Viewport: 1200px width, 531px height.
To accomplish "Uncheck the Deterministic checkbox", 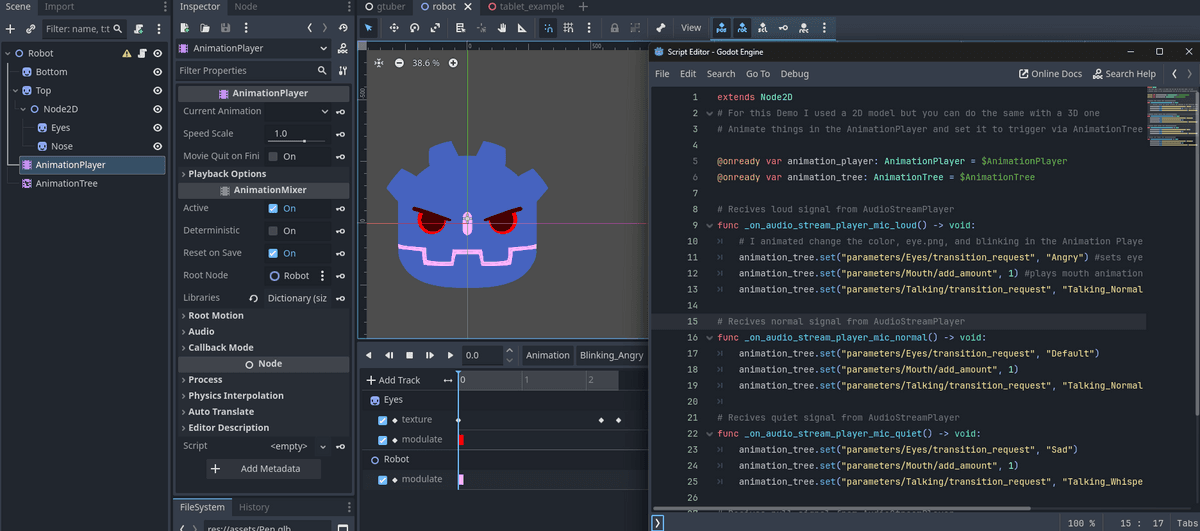I will [x=273, y=231].
